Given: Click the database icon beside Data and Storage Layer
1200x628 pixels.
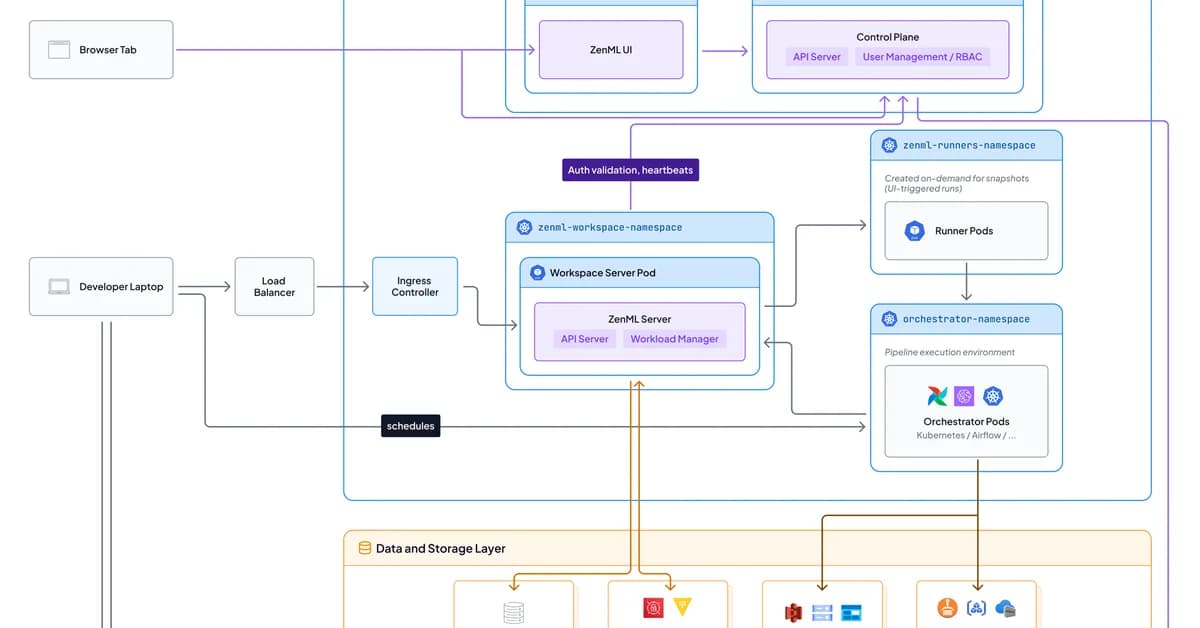Looking at the screenshot, I should [x=364, y=548].
